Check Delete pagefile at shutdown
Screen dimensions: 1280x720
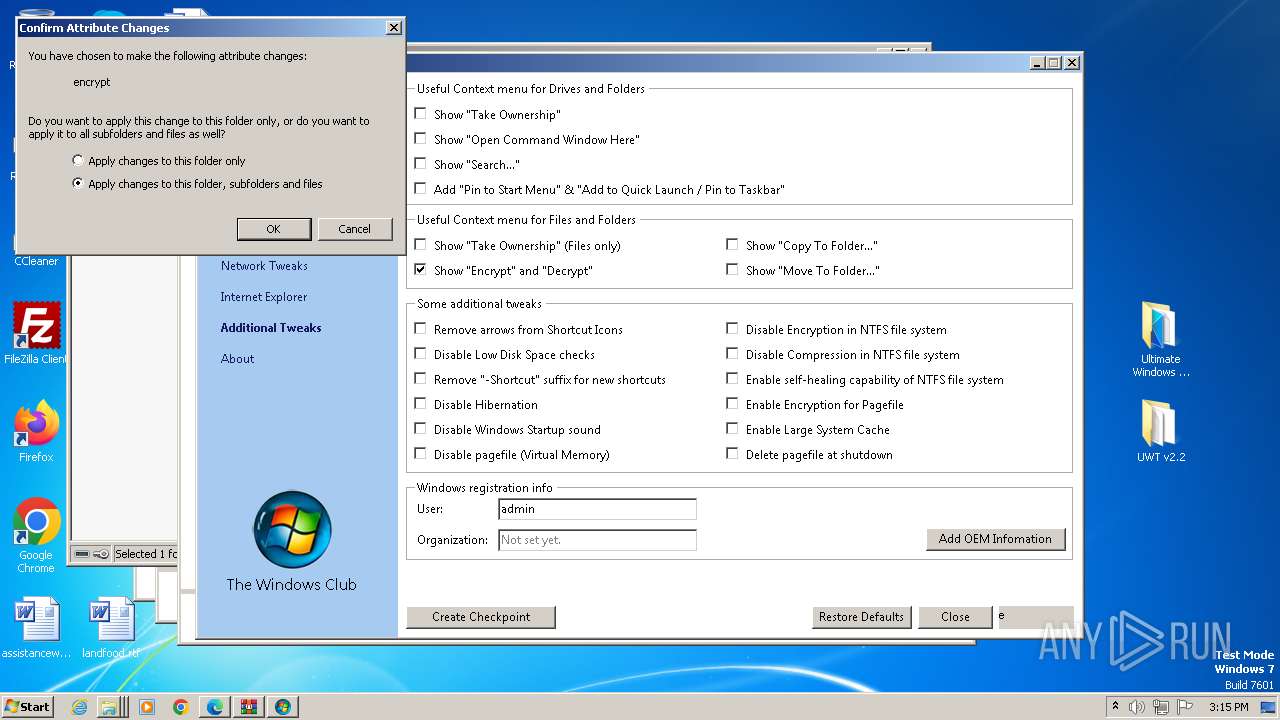point(732,454)
